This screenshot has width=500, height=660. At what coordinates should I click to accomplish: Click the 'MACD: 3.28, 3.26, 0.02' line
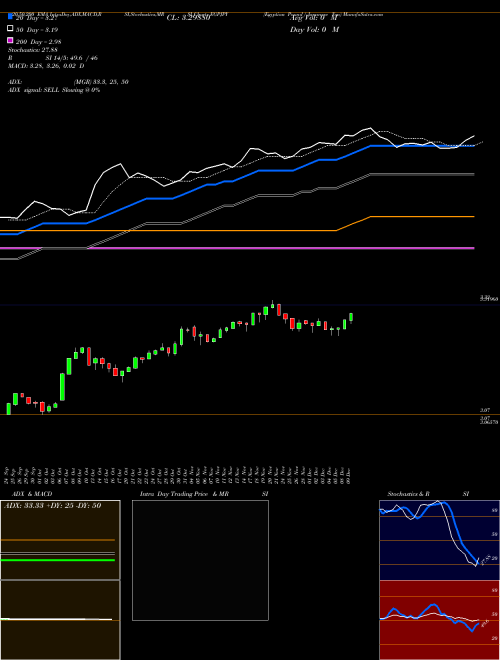click(x=46, y=66)
